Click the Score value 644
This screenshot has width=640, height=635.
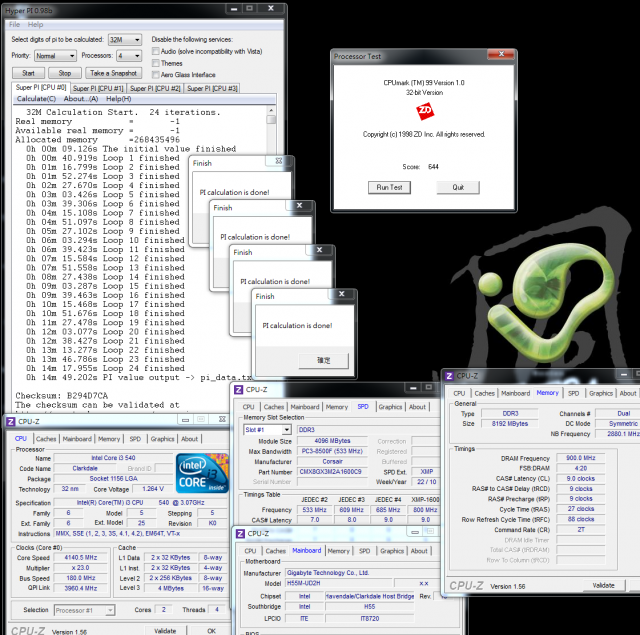[x=433, y=167]
